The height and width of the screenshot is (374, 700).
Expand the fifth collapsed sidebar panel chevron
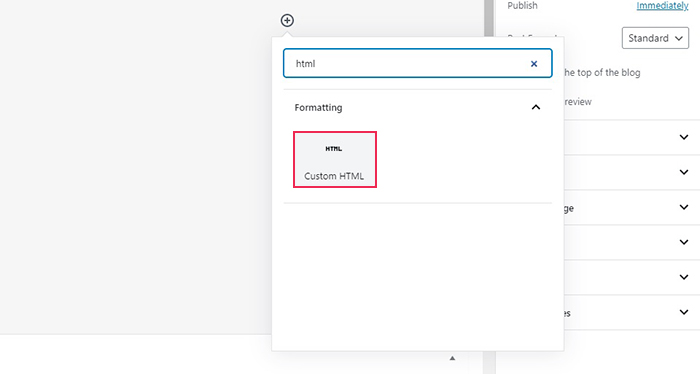(684, 277)
